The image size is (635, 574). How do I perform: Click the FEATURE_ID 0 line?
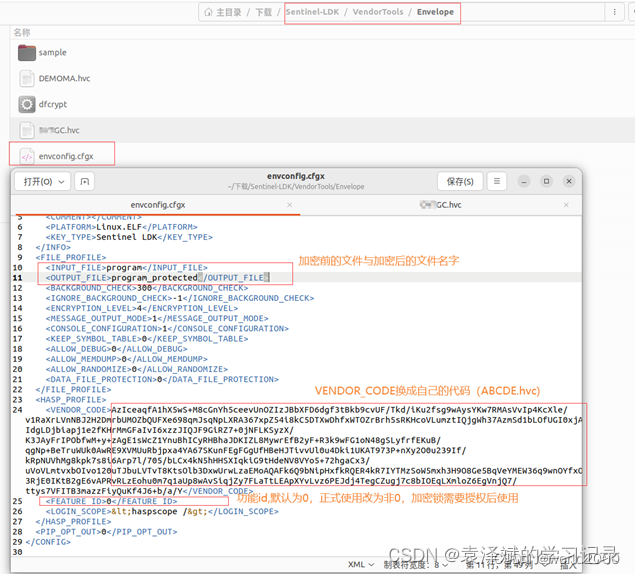point(111,501)
